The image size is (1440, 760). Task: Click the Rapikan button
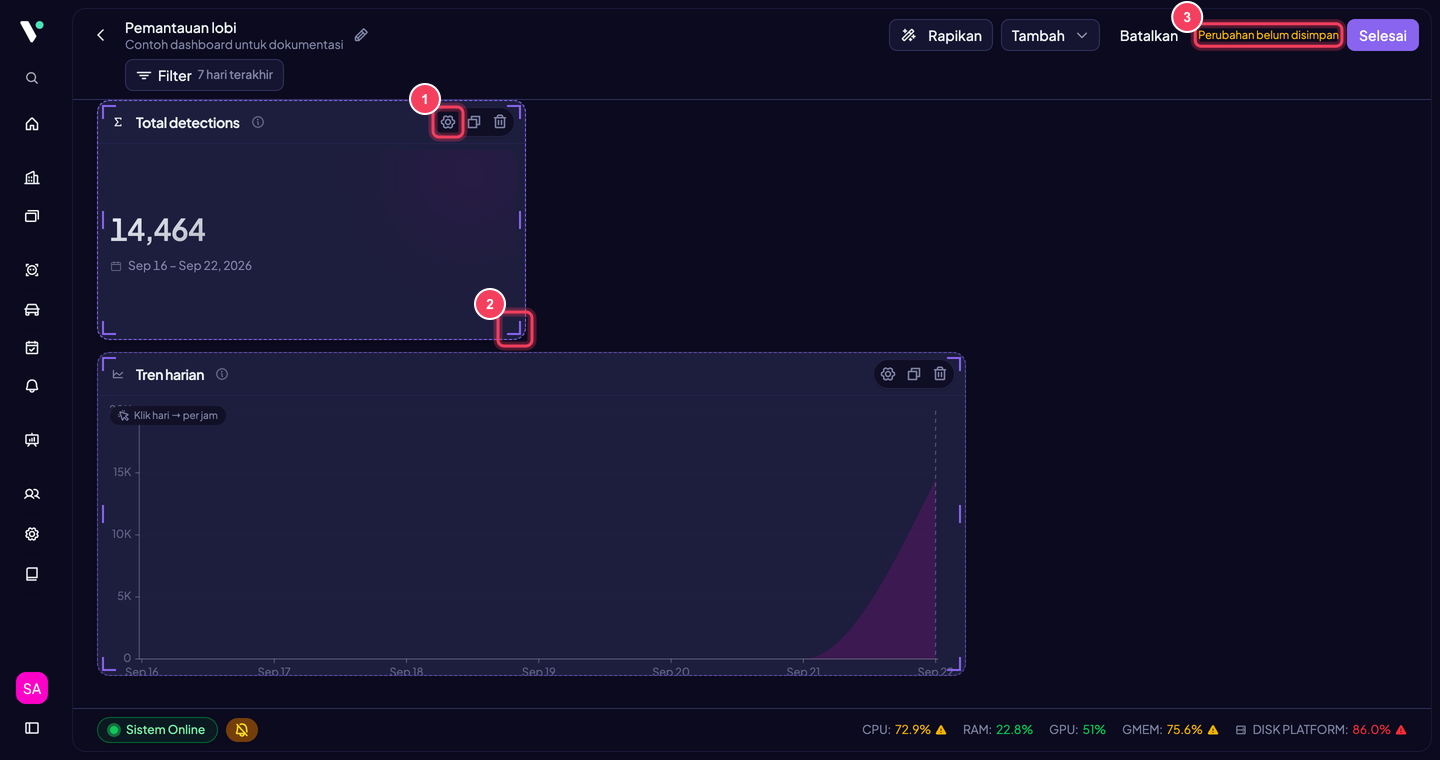941,35
